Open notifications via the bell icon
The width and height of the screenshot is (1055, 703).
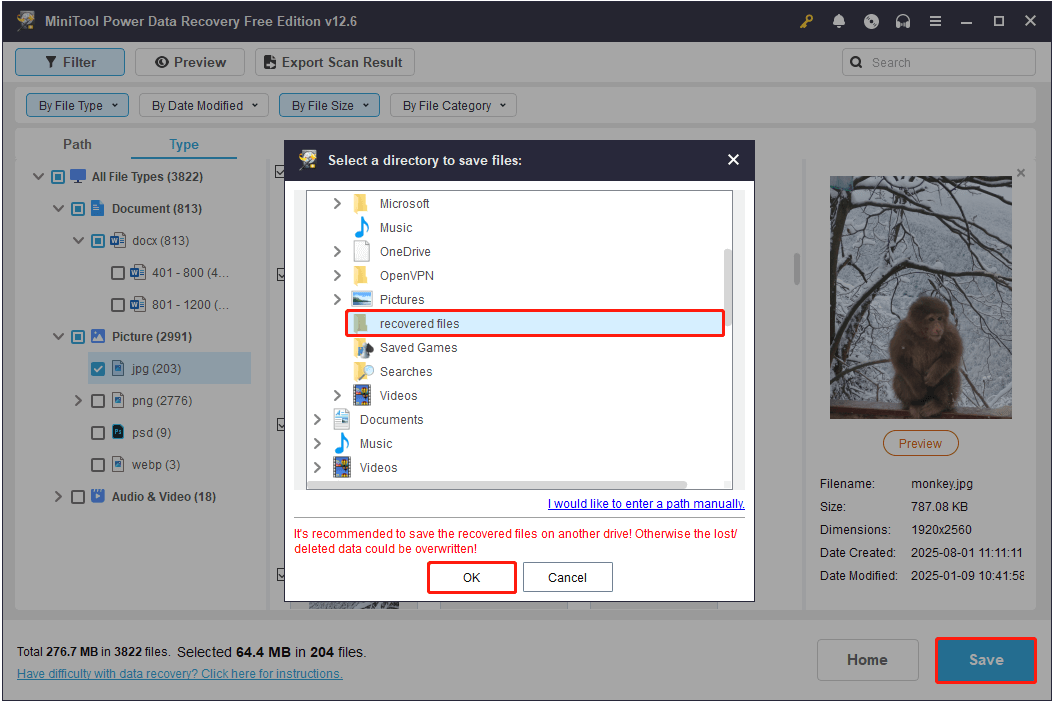838,21
